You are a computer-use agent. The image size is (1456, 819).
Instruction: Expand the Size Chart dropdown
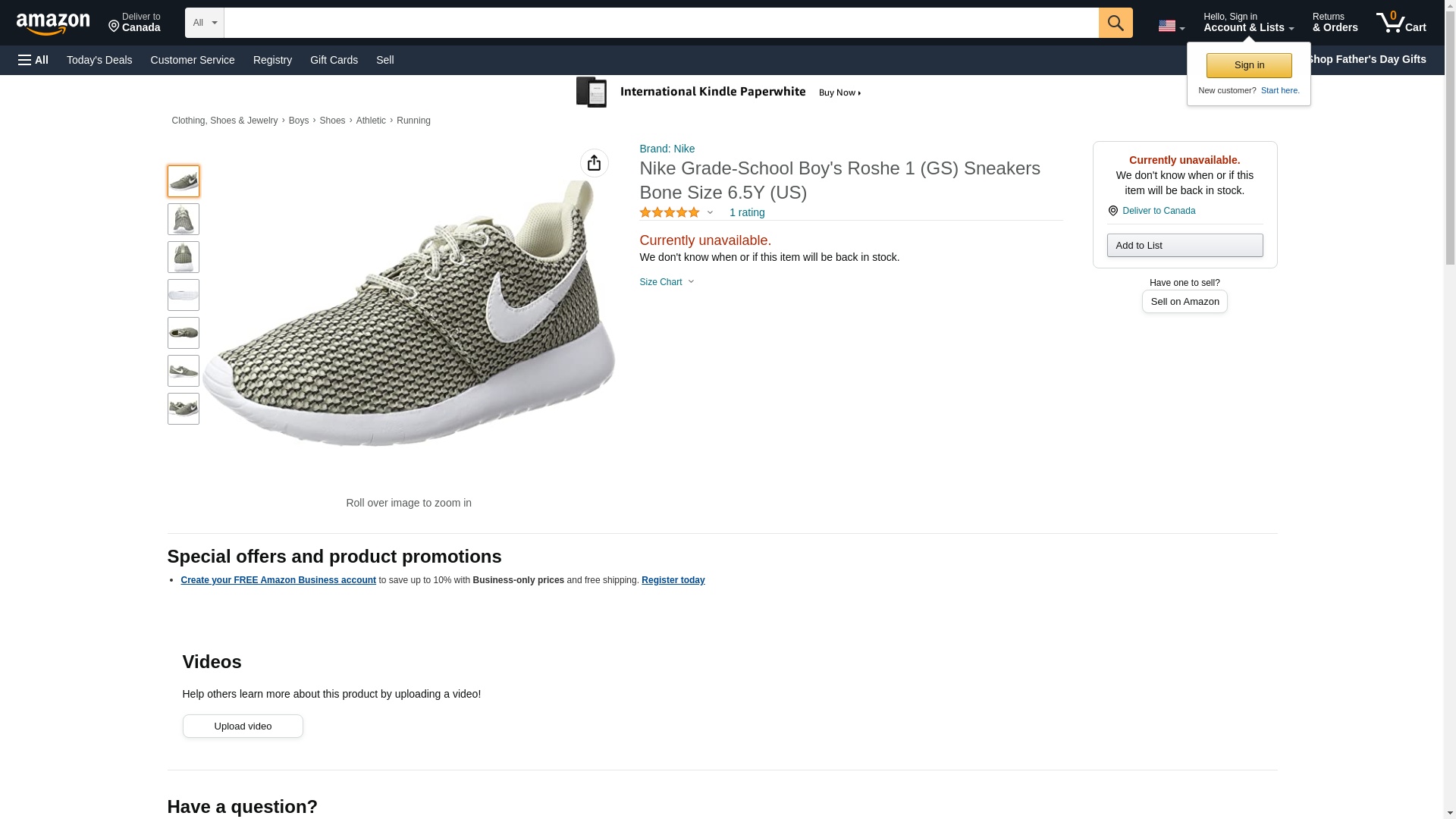point(667,282)
